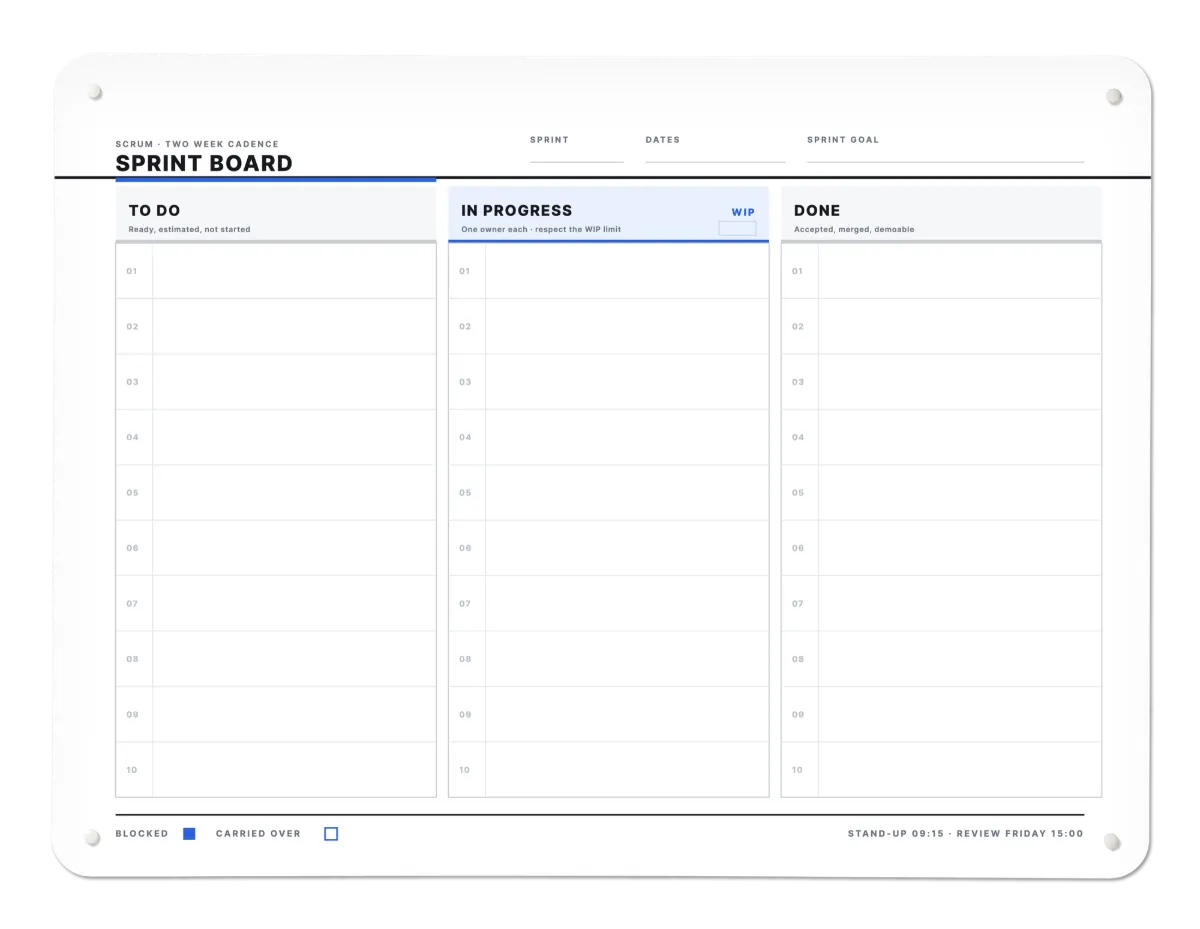Select the In Progress column header
Viewport: 1200px width, 929px height.
click(x=608, y=214)
